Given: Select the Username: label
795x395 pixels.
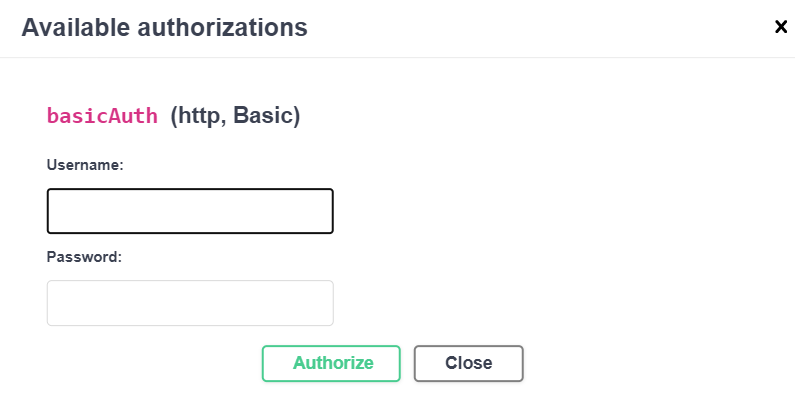Looking at the screenshot, I should point(85,165).
